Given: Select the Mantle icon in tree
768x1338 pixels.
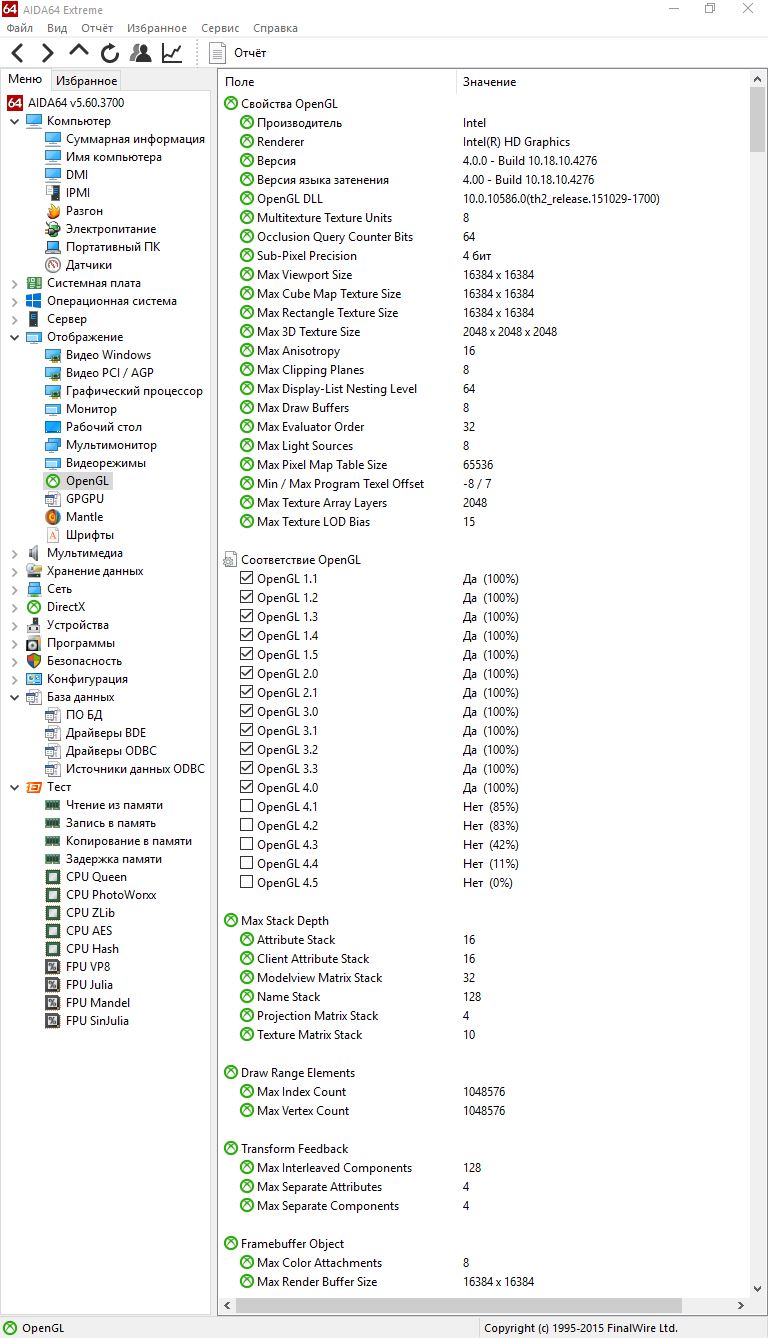Looking at the screenshot, I should (53, 517).
